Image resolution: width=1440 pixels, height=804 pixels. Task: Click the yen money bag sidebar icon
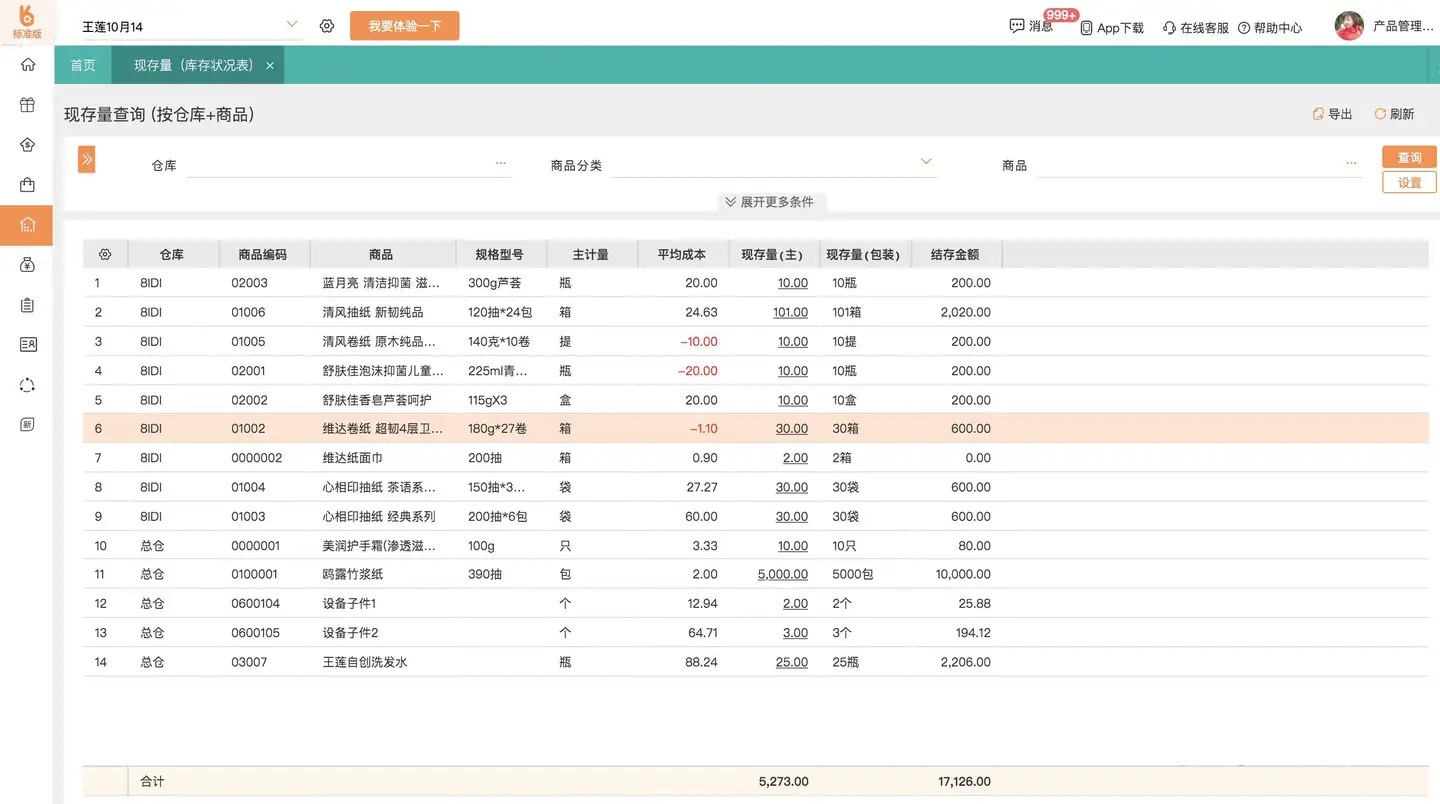point(27,265)
